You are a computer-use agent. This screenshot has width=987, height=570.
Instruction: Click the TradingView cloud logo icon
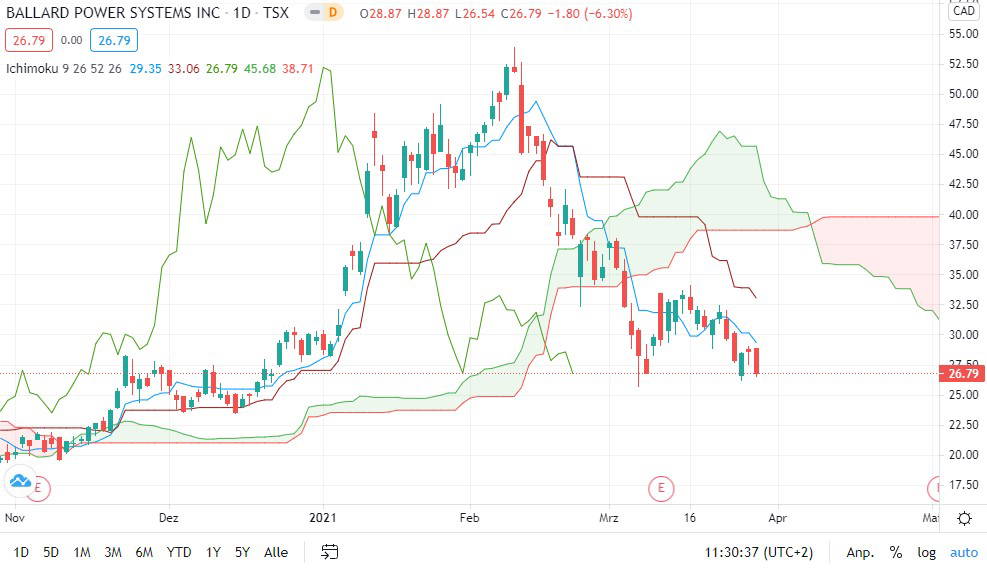pos(20,481)
